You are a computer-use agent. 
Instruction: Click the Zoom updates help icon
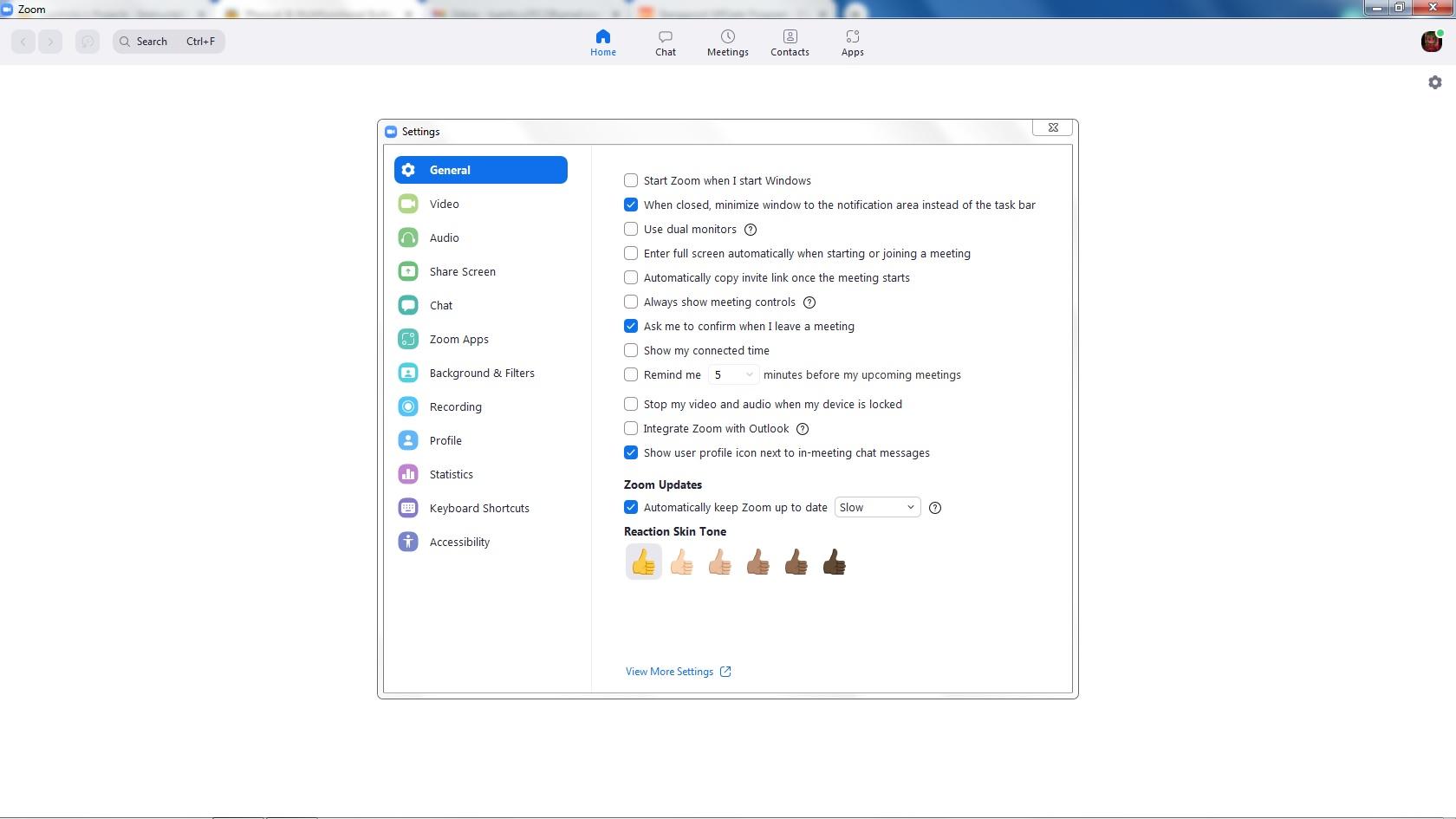click(x=935, y=508)
